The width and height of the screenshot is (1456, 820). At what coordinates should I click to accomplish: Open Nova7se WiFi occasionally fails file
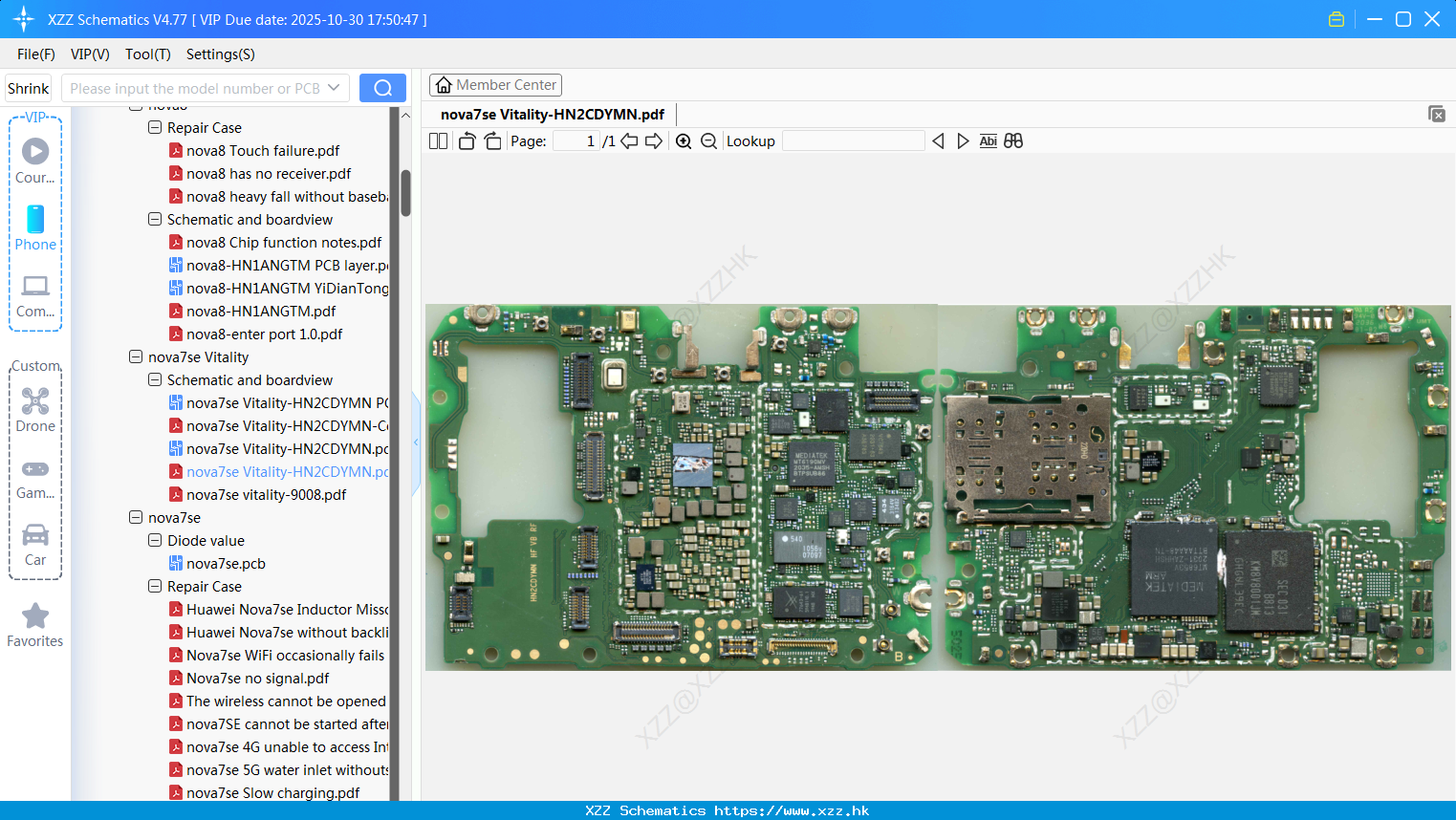tap(285, 655)
